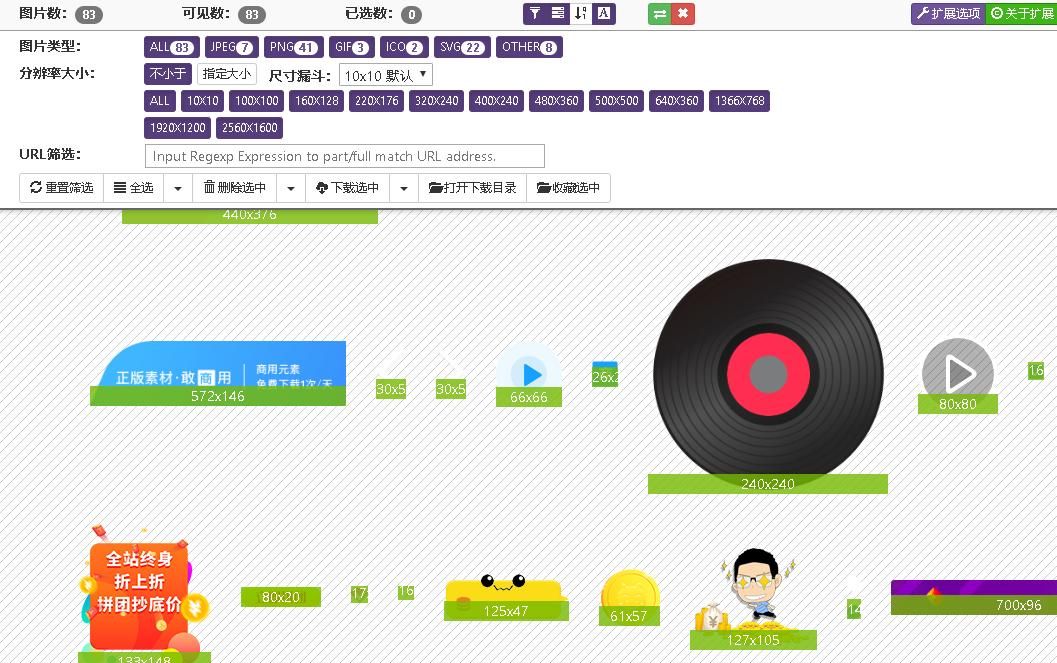Click the URL regexp filter input field
This screenshot has height=663, width=1057.
point(344,155)
